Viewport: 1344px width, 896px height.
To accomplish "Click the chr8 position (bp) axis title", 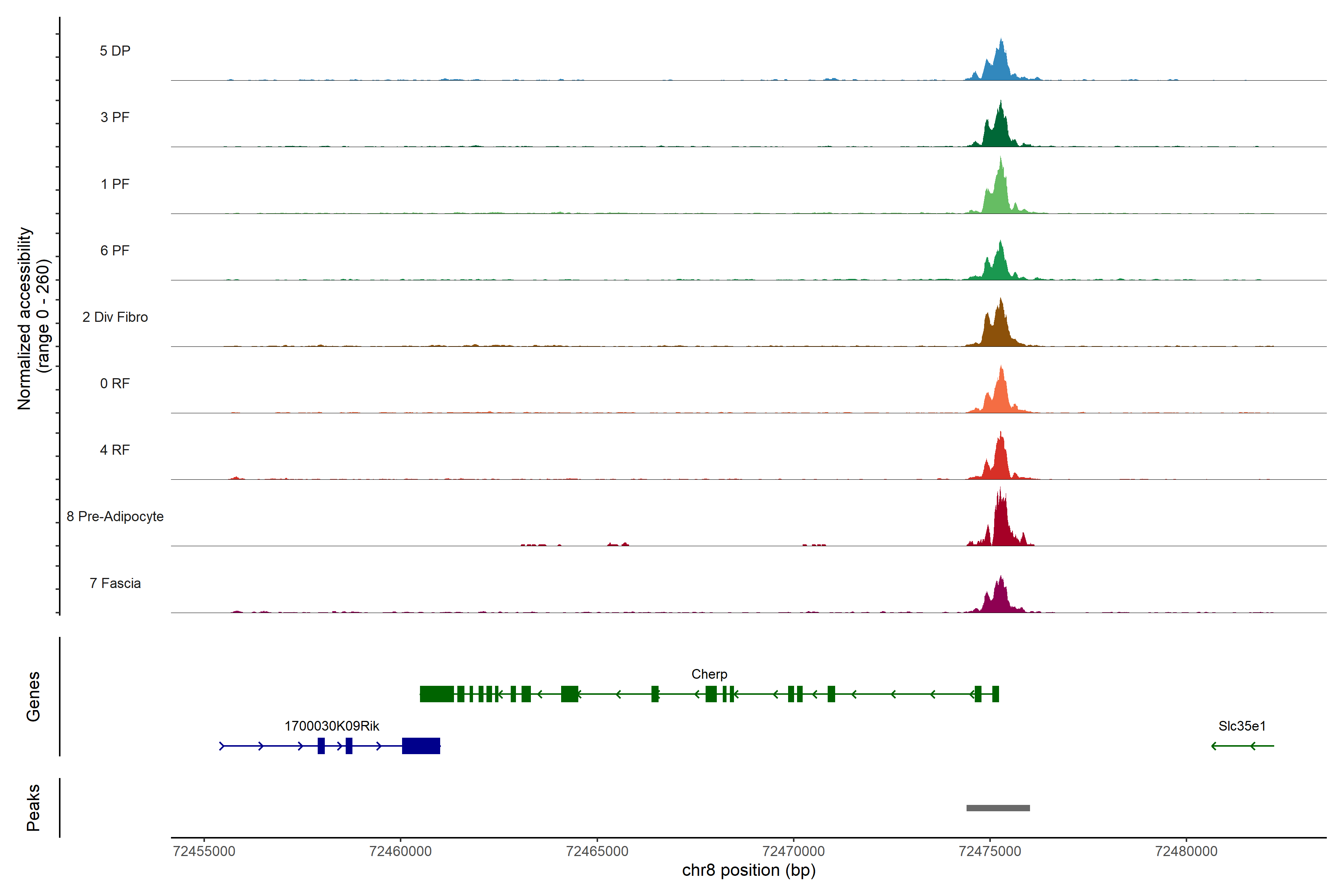I will [749, 870].
